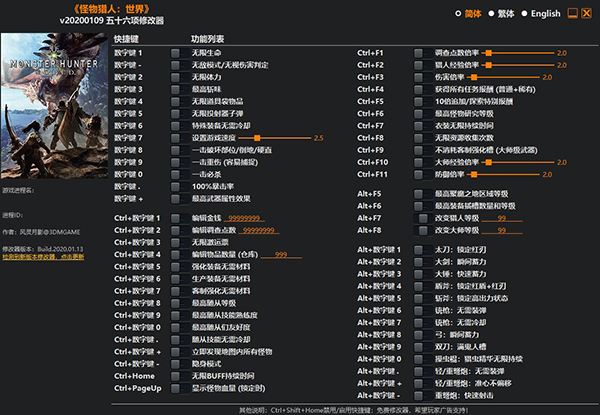Turn on 隐身模式 checkbox

[176, 363]
